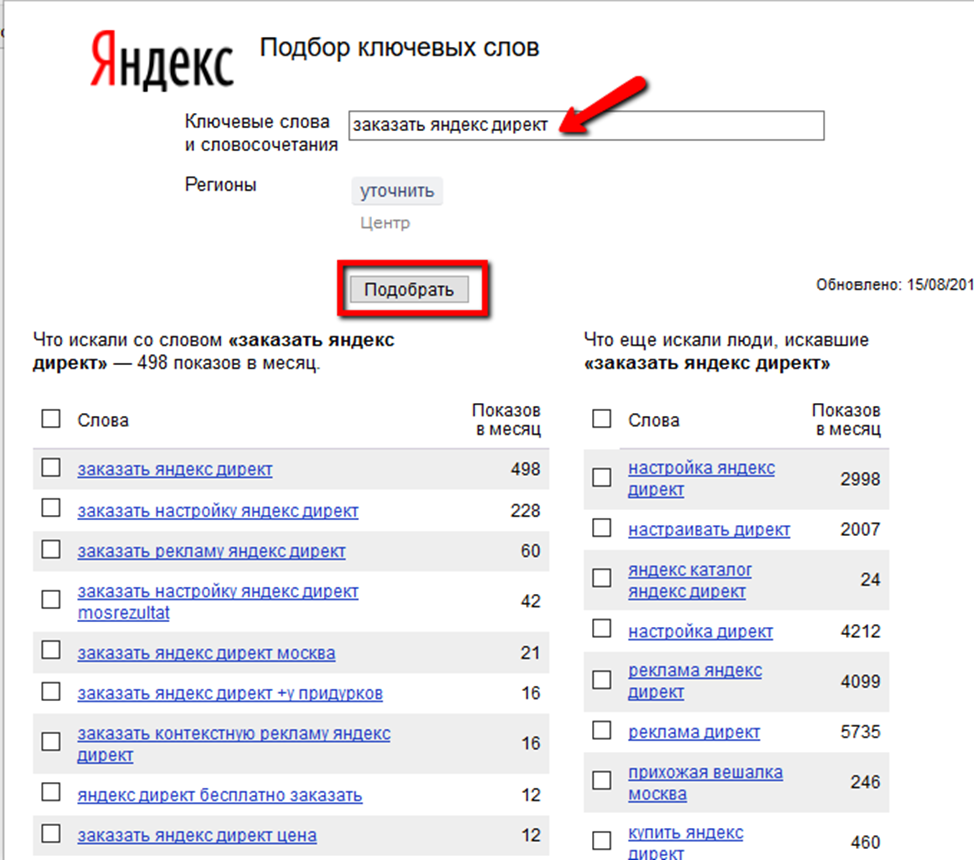Select checkbox beside настраивать директ
Image resolution: width=974 pixels, height=860 pixels.
[602, 528]
